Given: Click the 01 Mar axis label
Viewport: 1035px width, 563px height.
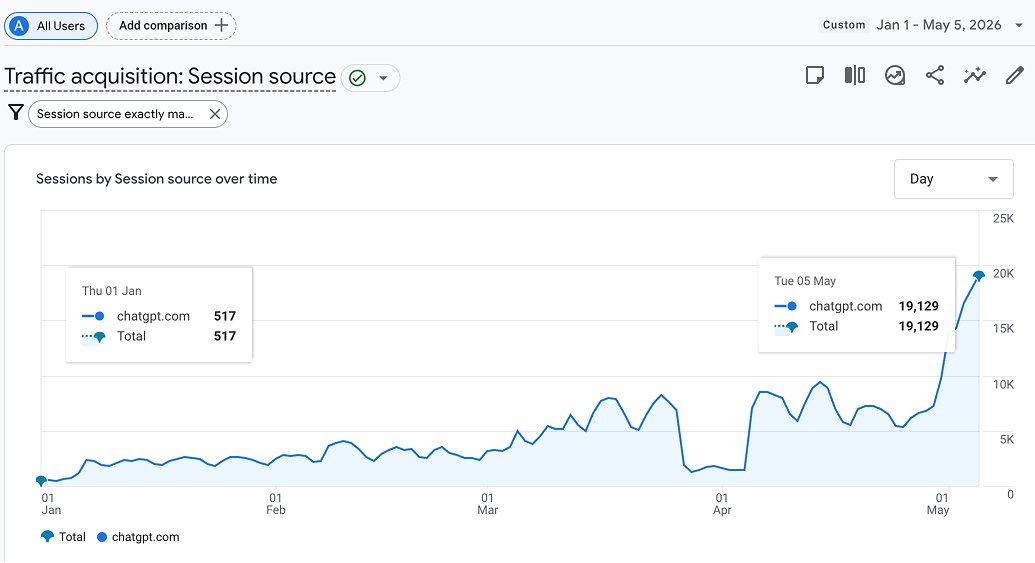Looking at the screenshot, I should click(487, 504).
